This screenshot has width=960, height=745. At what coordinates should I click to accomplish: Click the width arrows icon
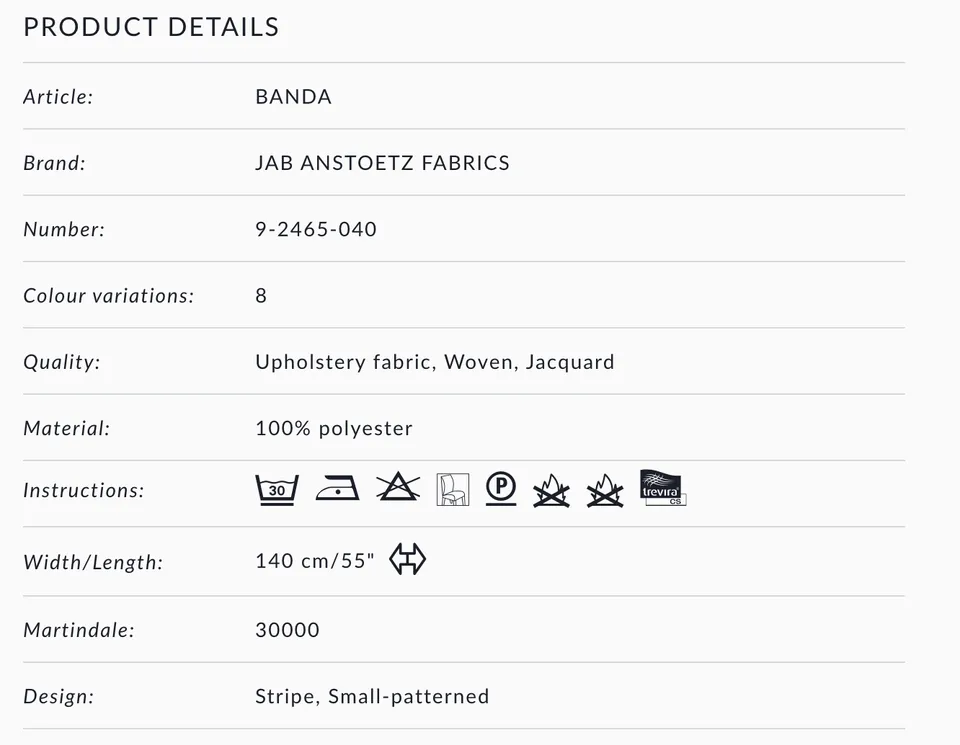click(x=407, y=559)
